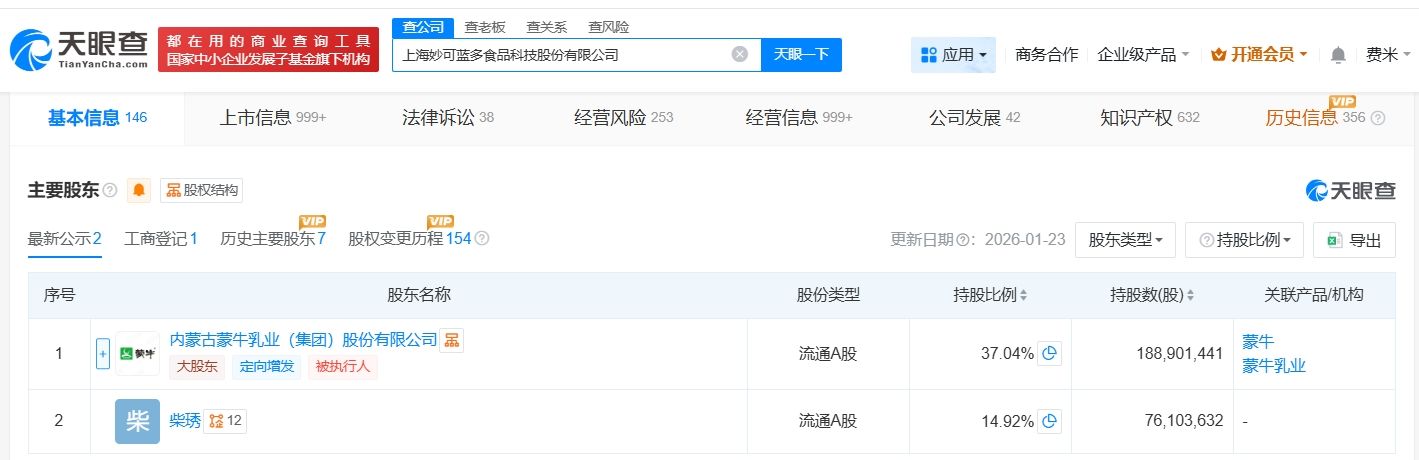Clear the search box with the X icon

[740, 55]
